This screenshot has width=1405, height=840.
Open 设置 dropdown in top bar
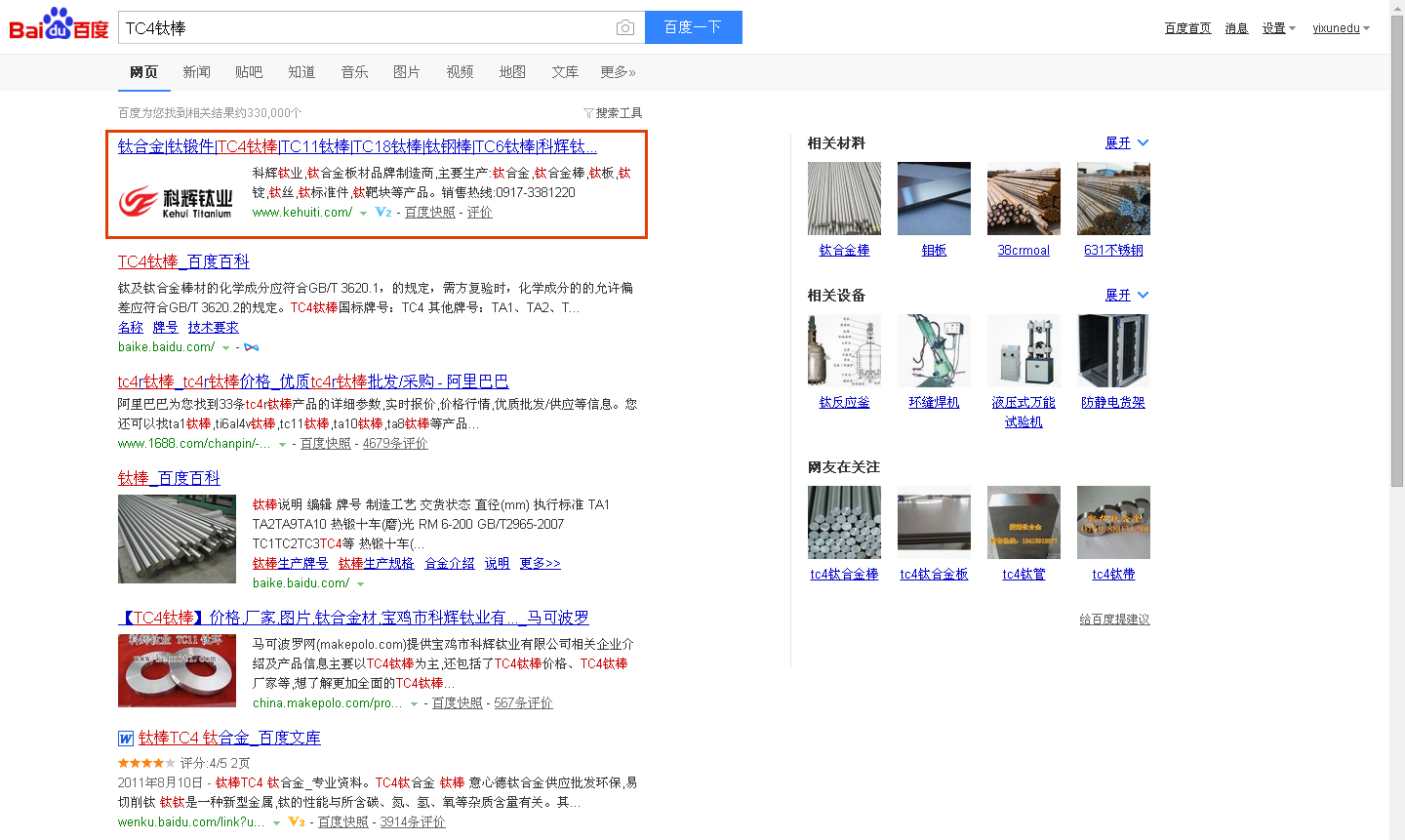coord(1279,28)
